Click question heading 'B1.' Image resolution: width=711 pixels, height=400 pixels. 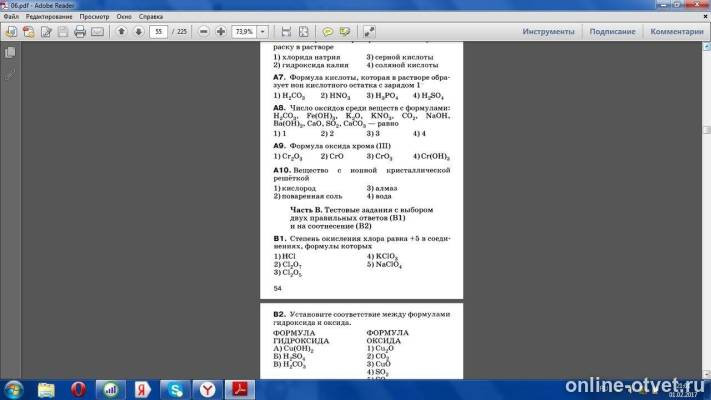point(279,238)
